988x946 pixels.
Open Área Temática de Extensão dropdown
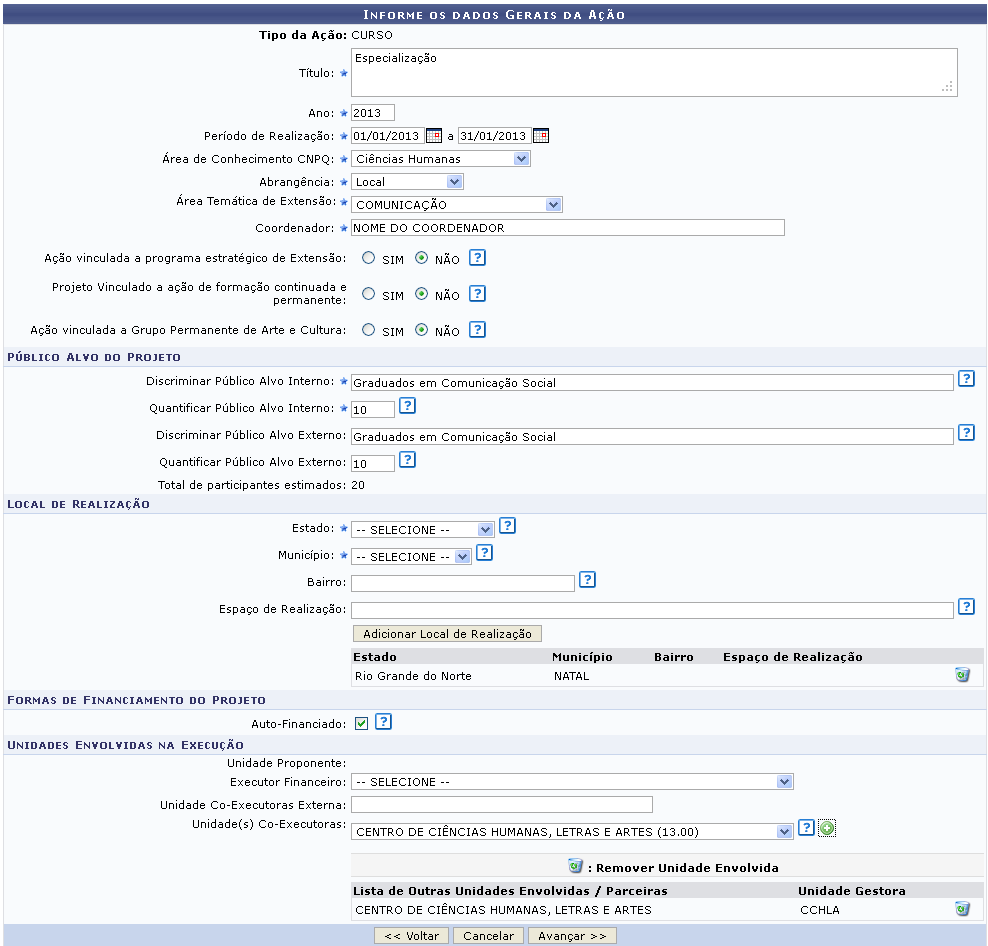[456, 205]
